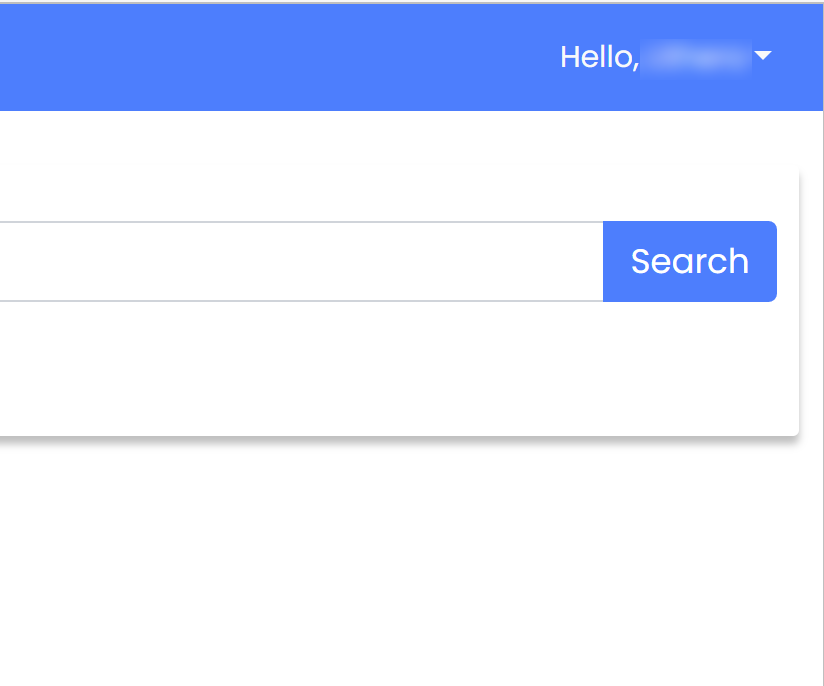
Task: Place cursor in box left of Search
Action: click(301, 261)
